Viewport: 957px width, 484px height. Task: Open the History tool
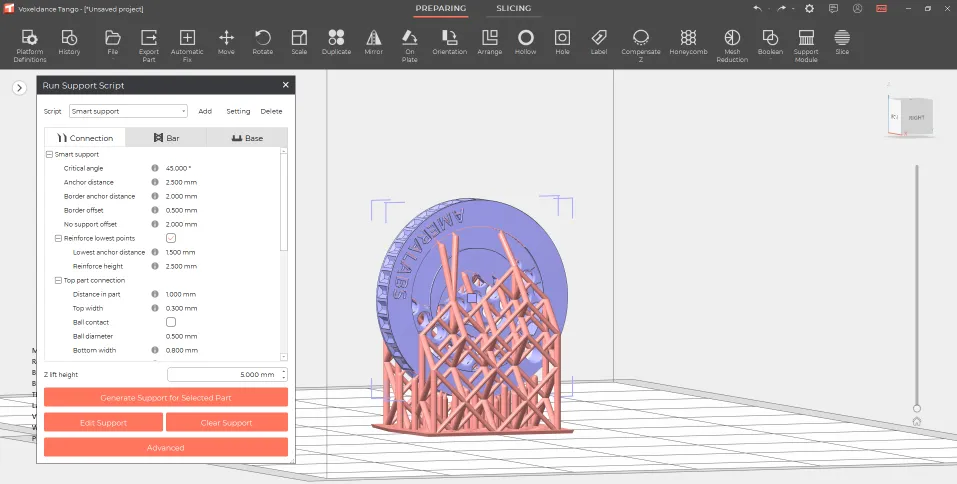click(69, 43)
